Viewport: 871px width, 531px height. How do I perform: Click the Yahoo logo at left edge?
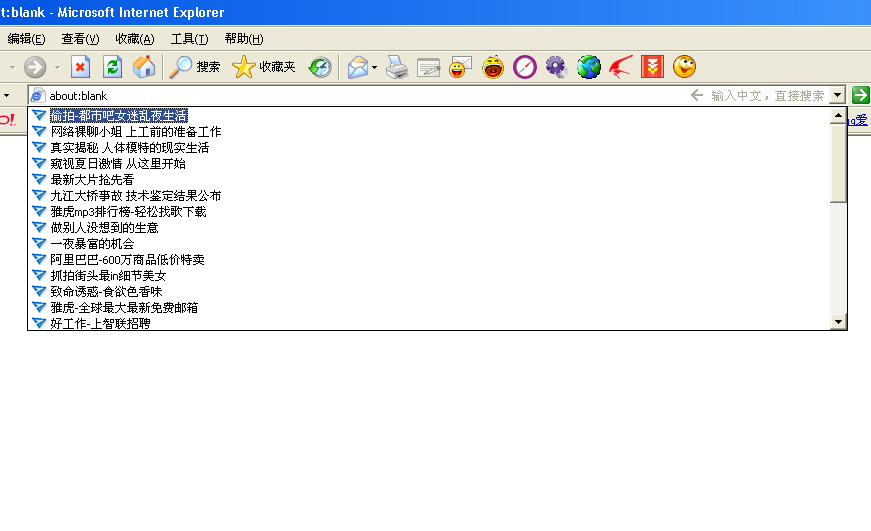pyautogui.click(x=8, y=119)
